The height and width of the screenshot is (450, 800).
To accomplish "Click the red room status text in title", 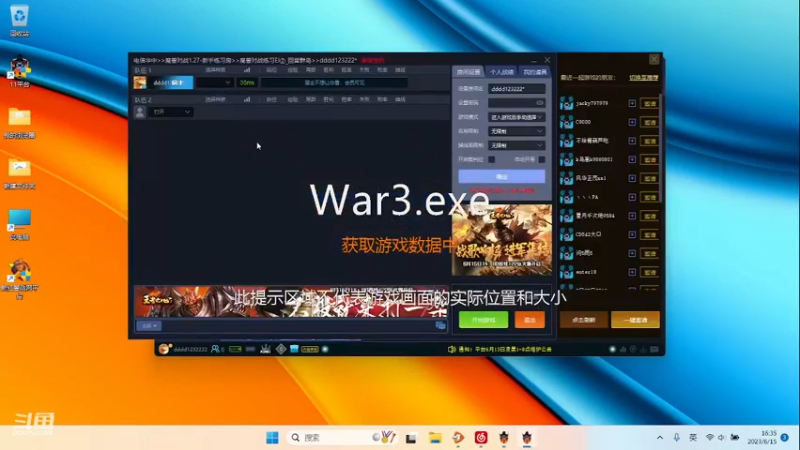I will [x=372, y=60].
